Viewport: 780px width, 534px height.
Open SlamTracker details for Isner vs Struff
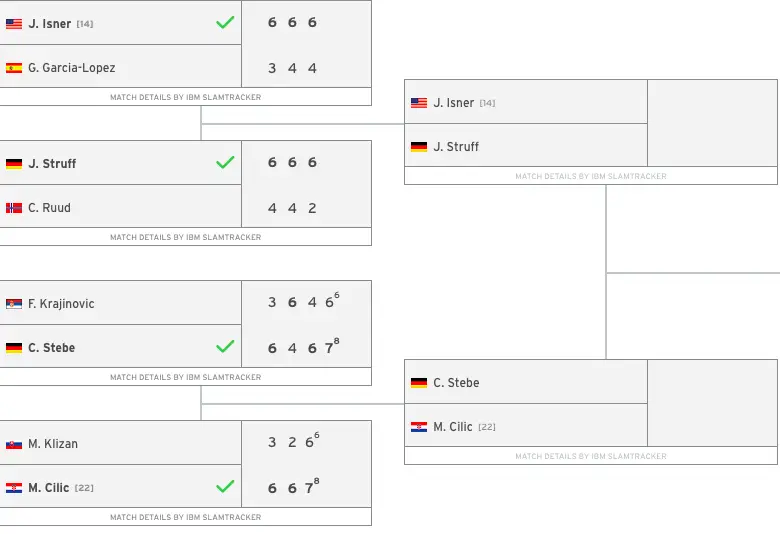tap(591, 176)
